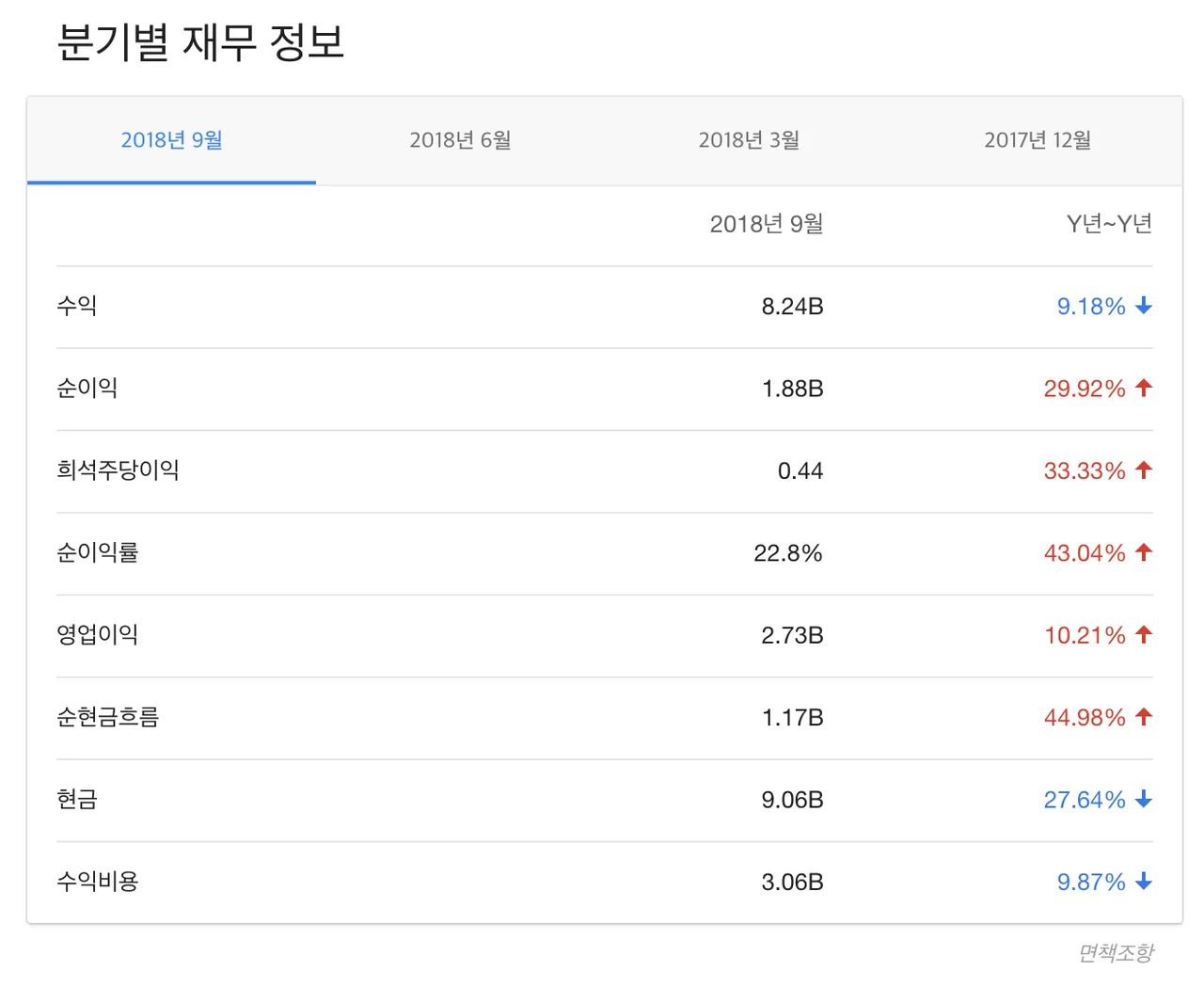Screen dimensions: 1204x987
Task: Click the 9.87% change percentage
Action: coord(1091,883)
